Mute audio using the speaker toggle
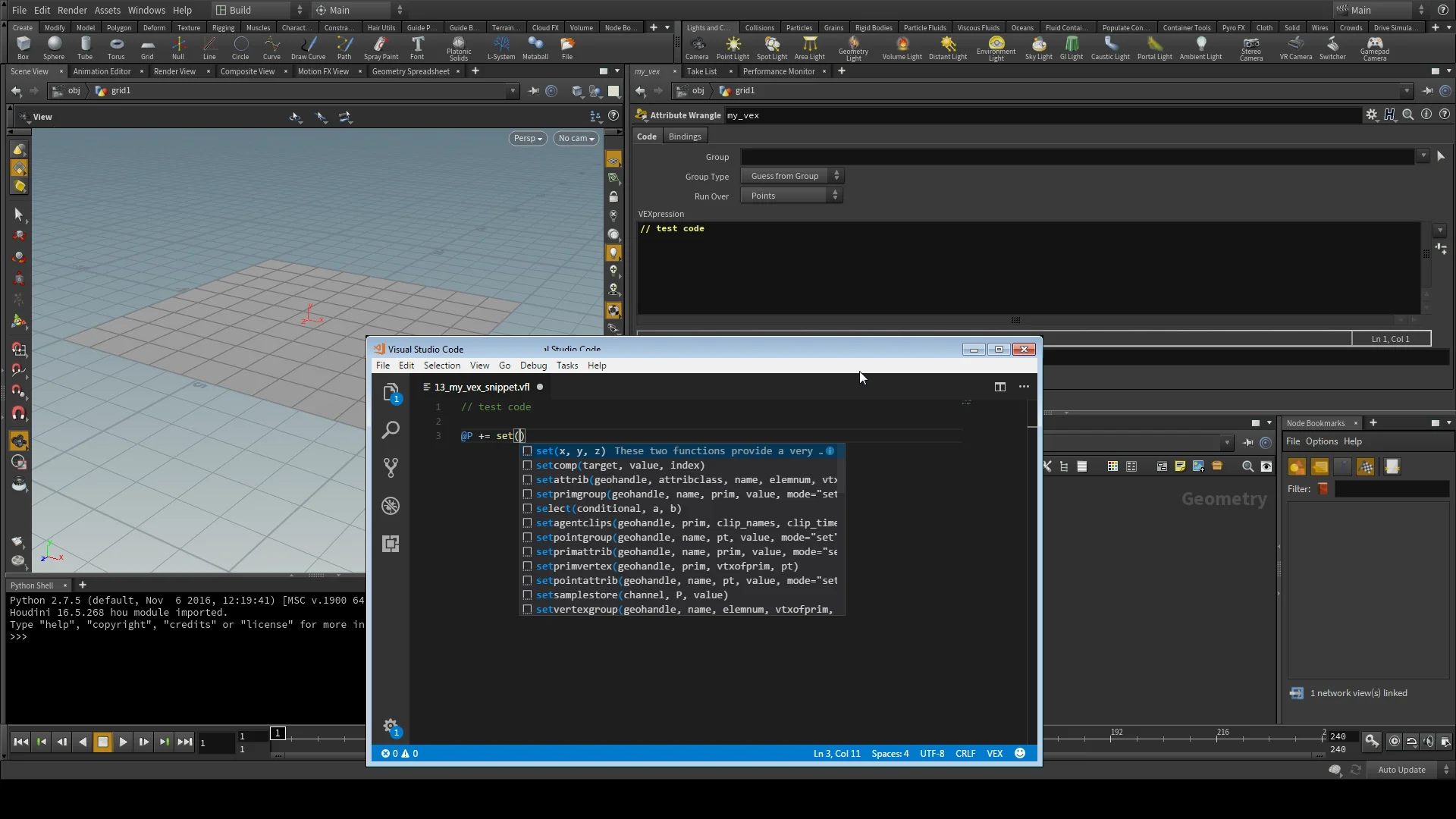Image resolution: width=1456 pixels, height=819 pixels. (1427, 742)
